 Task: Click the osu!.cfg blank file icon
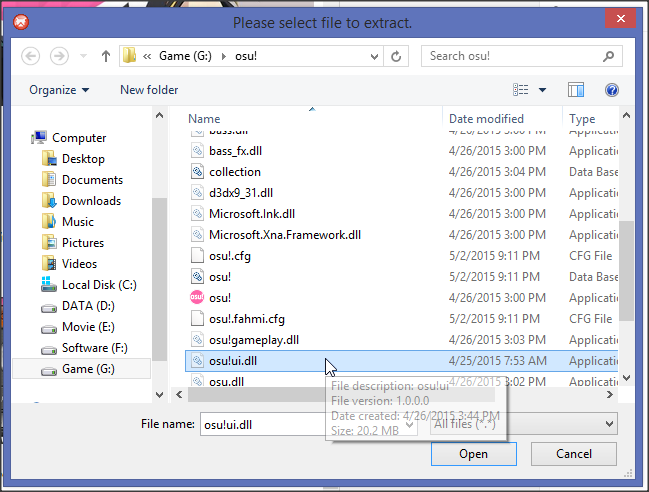click(x=197, y=255)
